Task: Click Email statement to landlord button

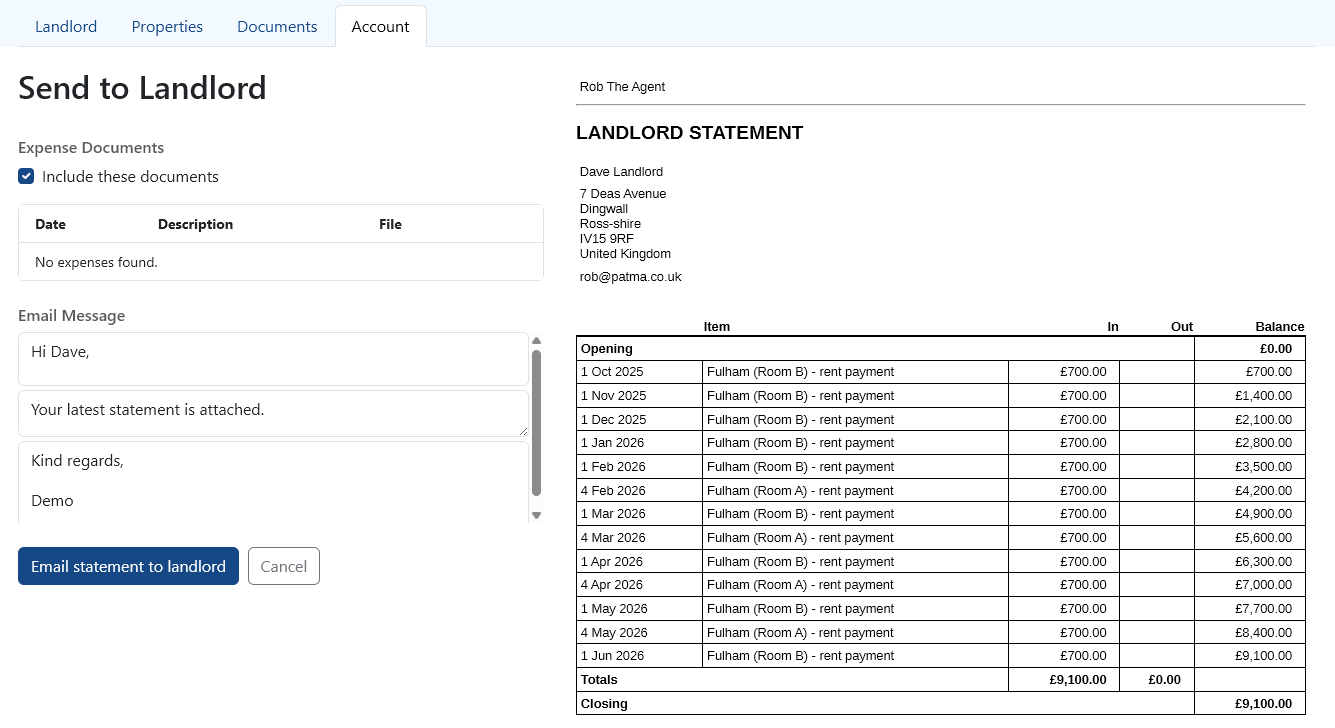Action: point(128,566)
